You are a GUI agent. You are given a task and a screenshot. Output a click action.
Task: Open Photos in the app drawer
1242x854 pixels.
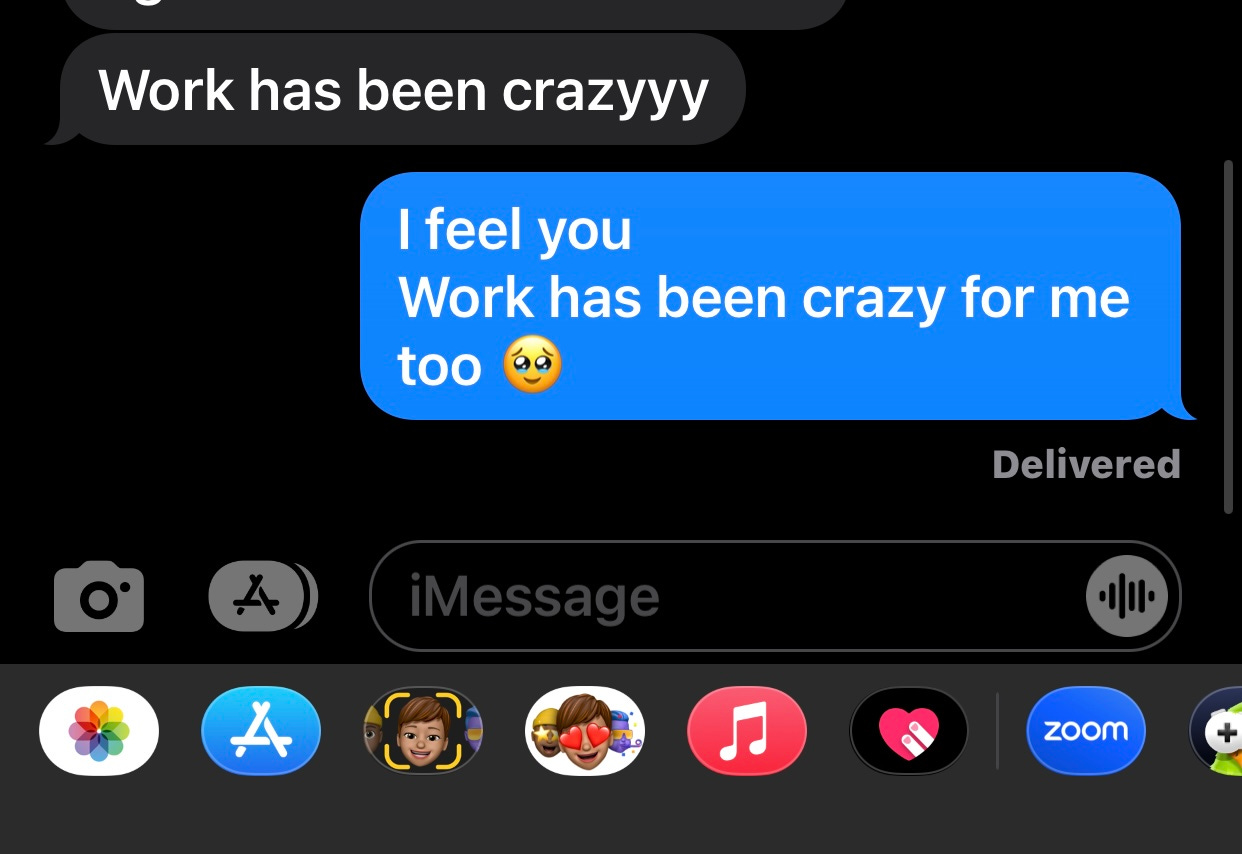(99, 731)
